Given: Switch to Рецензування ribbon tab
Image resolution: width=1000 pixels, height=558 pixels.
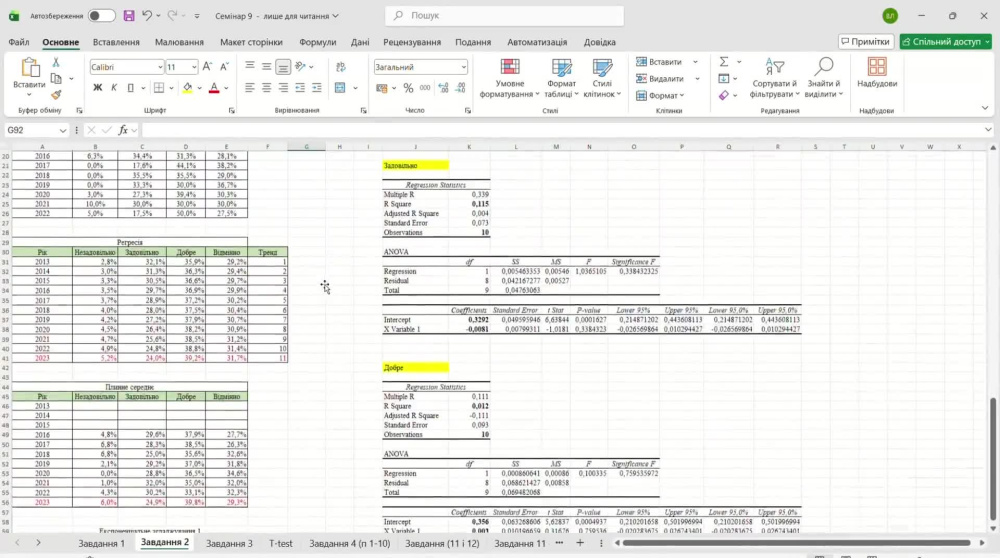Looking at the screenshot, I should click(x=412, y=42).
